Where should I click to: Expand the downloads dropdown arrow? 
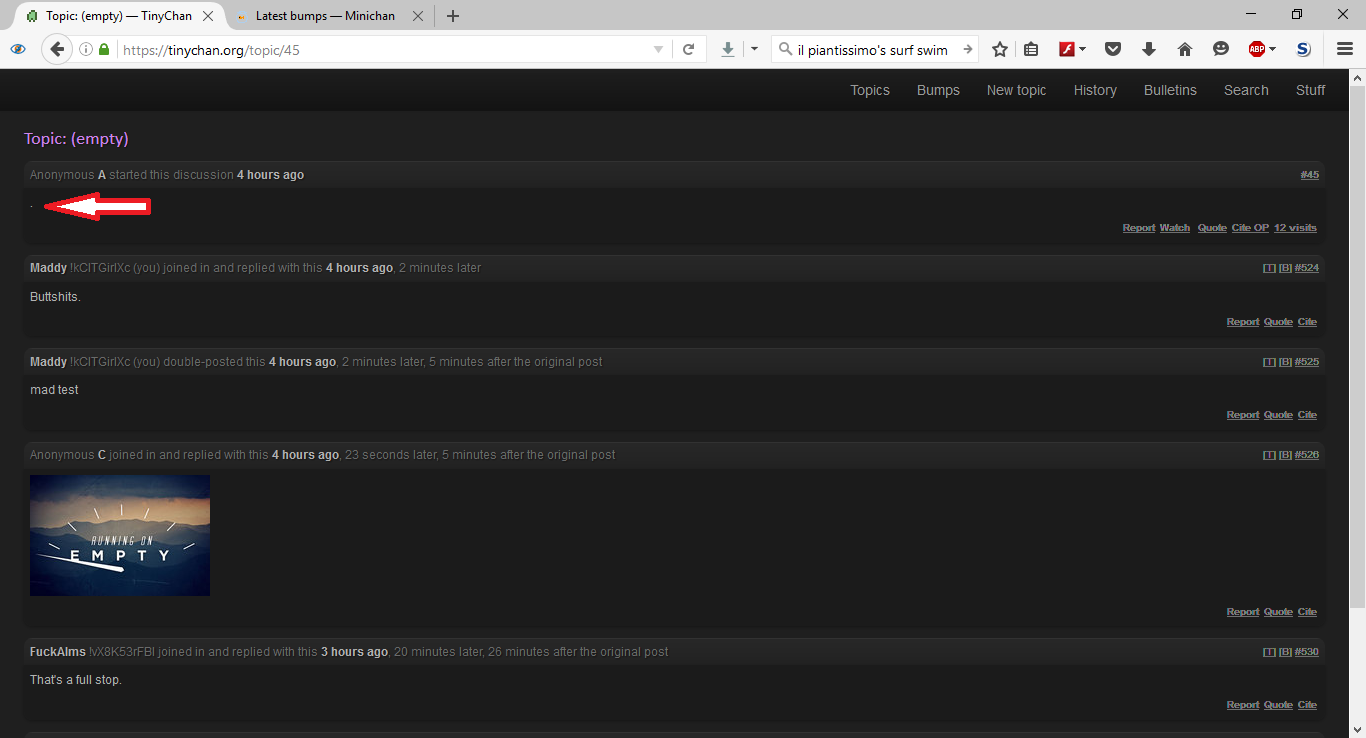click(754, 49)
